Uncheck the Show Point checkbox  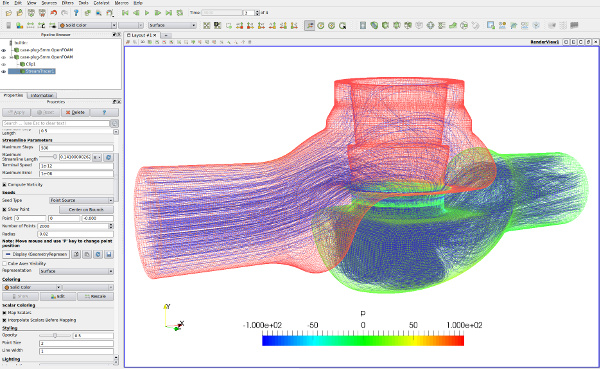tap(5, 209)
